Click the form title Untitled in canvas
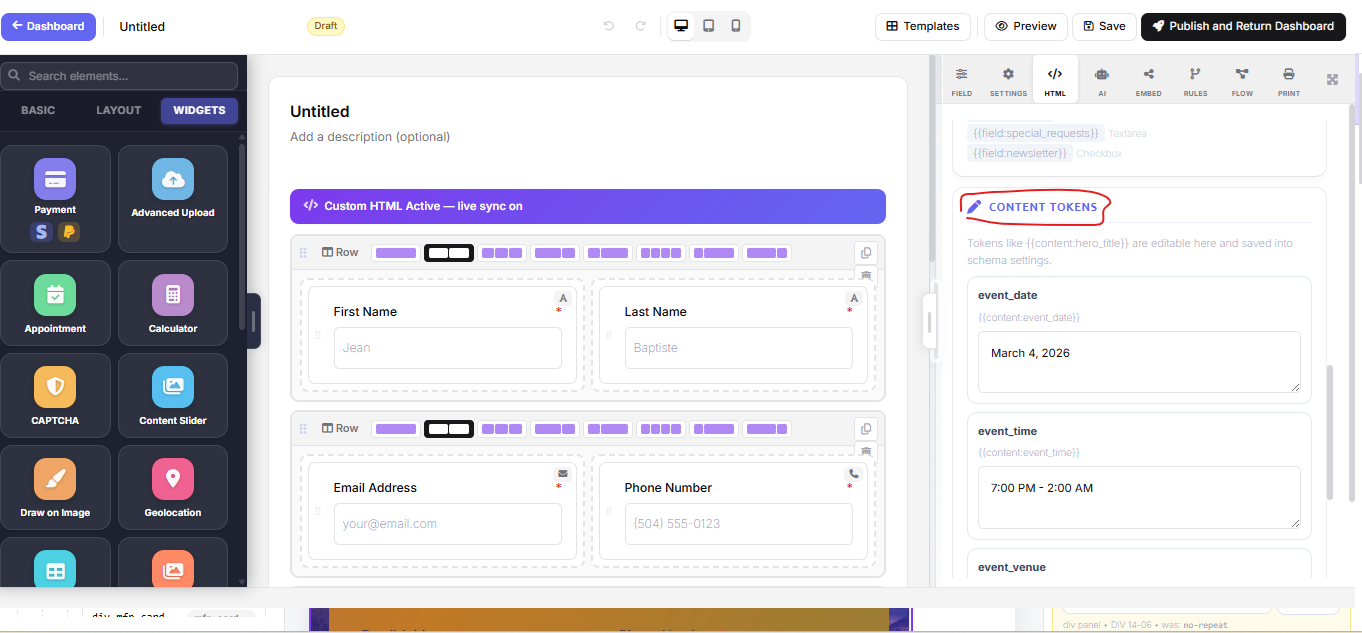 pyautogui.click(x=320, y=112)
